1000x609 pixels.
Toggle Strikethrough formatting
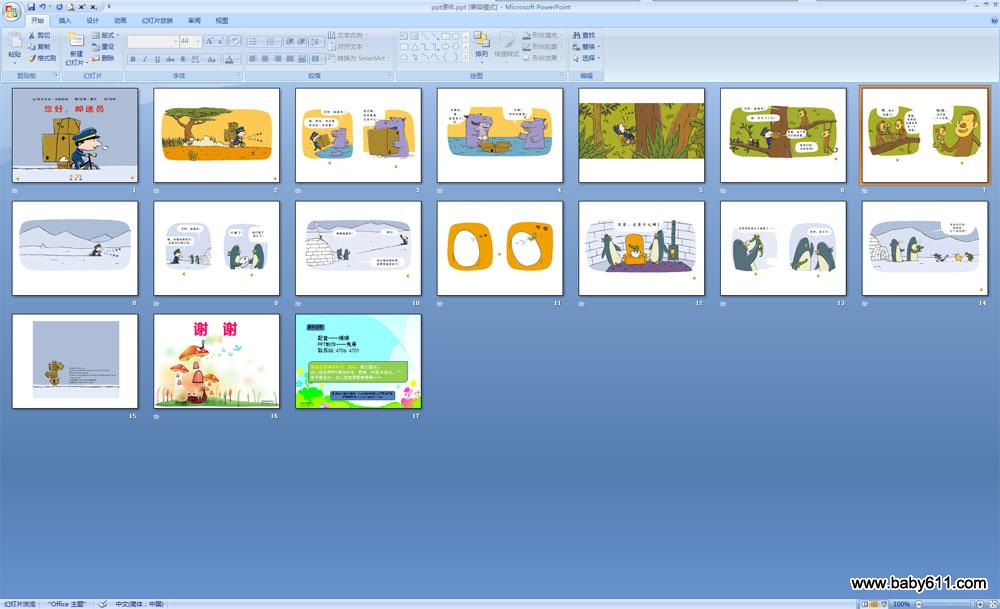click(170, 59)
